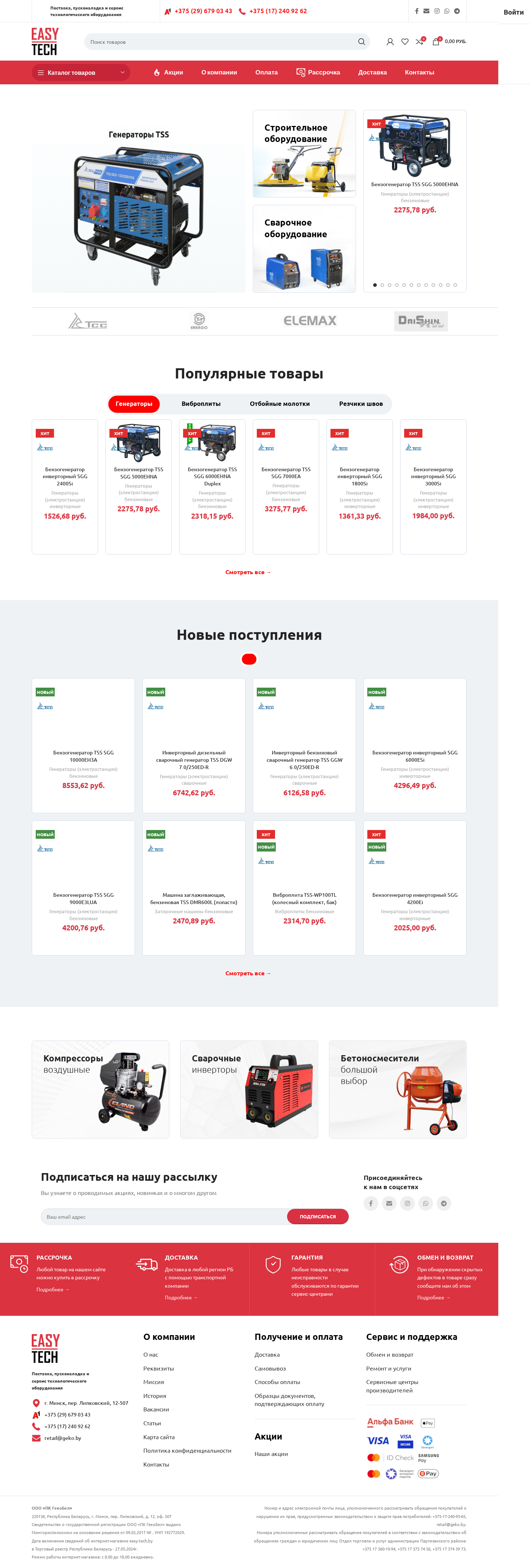Open the Рассрочка menu item
This screenshot has height=1568, width=530.
pyautogui.click(x=318, y=72)
